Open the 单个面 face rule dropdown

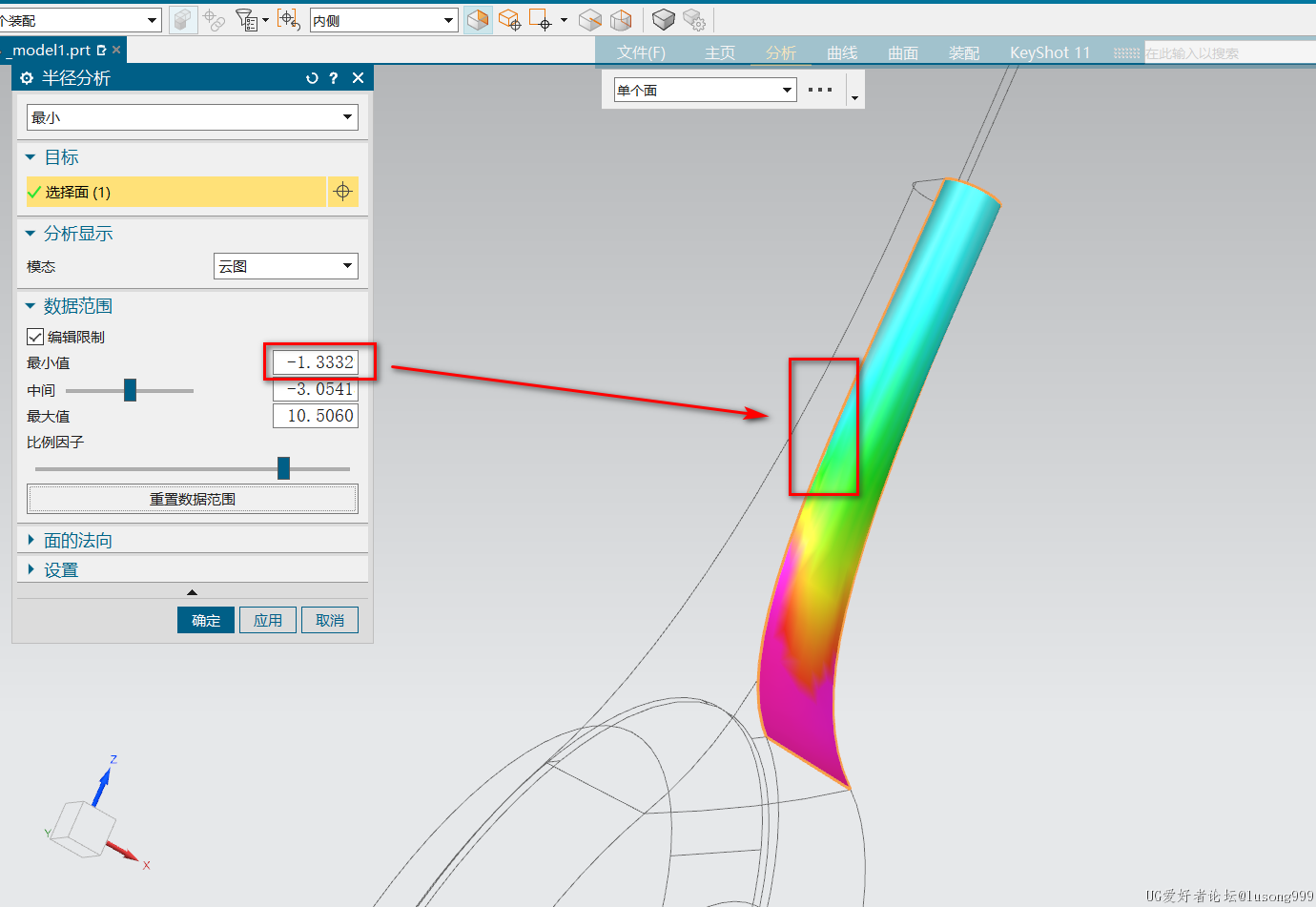(x=704, y=90)
